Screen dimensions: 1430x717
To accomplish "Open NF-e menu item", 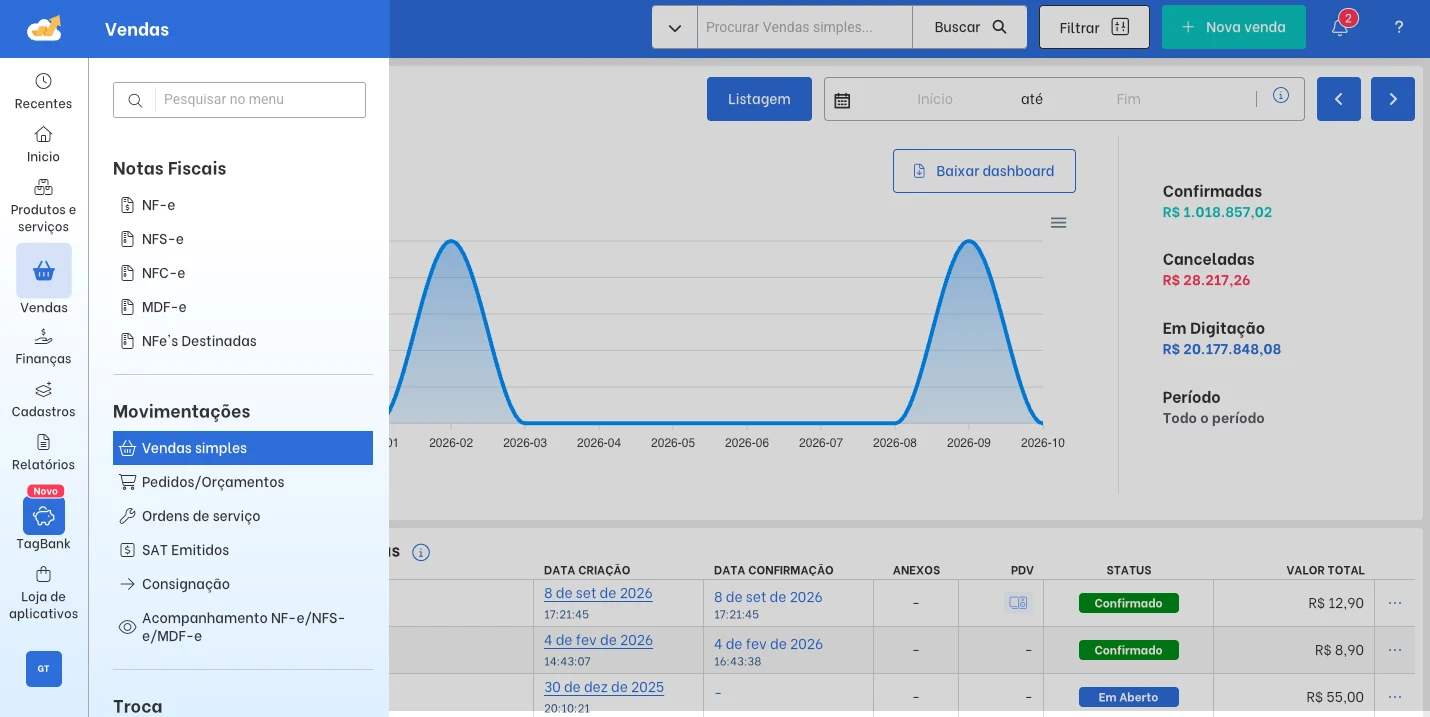I will click(243, 205).
